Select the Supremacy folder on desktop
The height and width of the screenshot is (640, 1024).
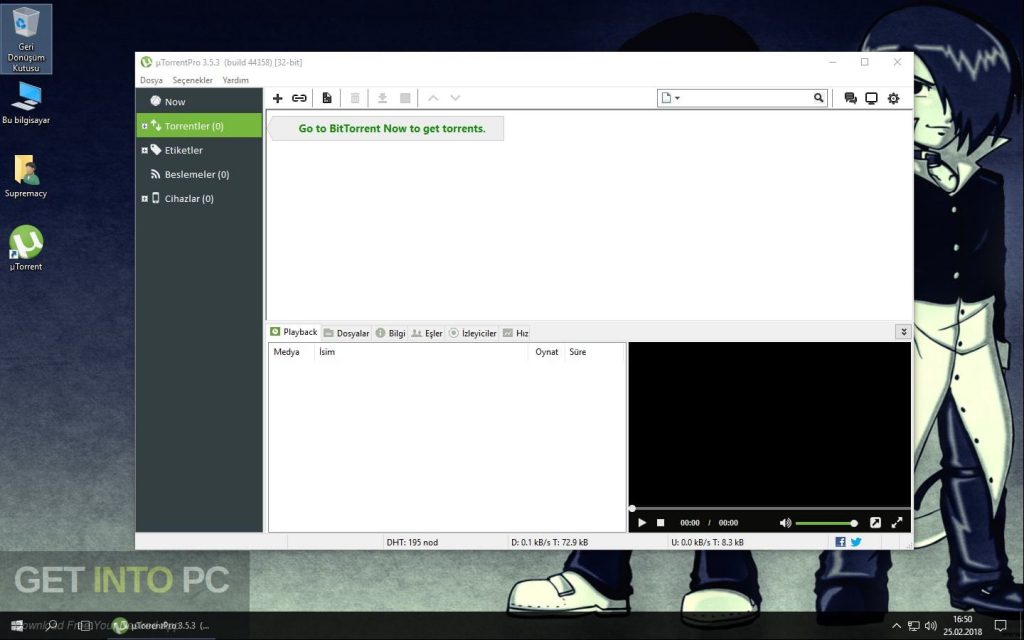point(26,176)
